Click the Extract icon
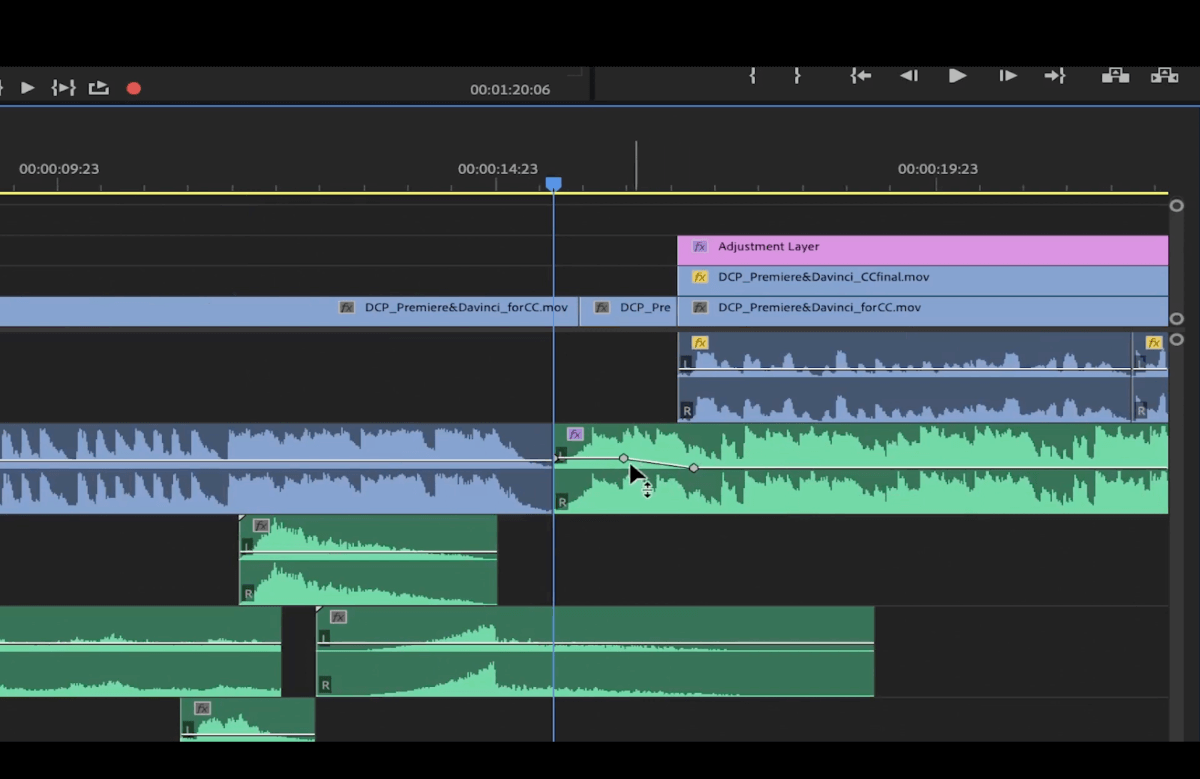 [1164, 75]
